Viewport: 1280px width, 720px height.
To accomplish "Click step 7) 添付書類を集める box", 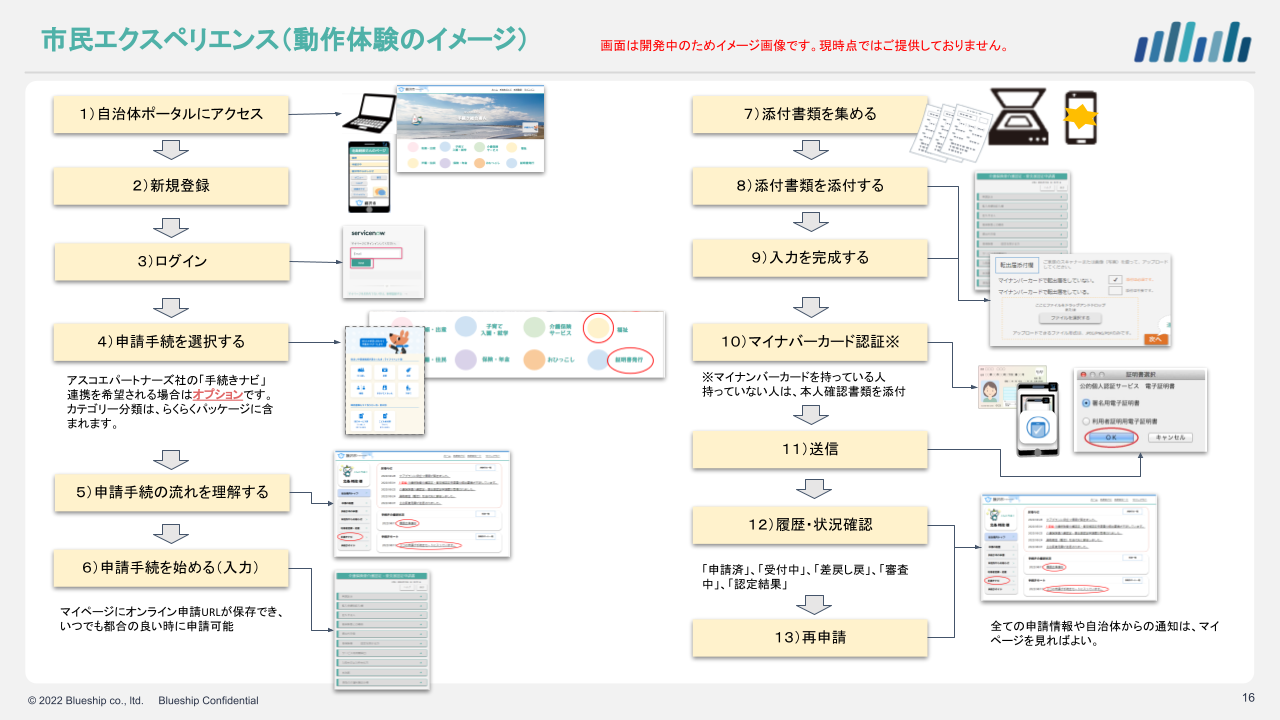I will pos(810,114).
